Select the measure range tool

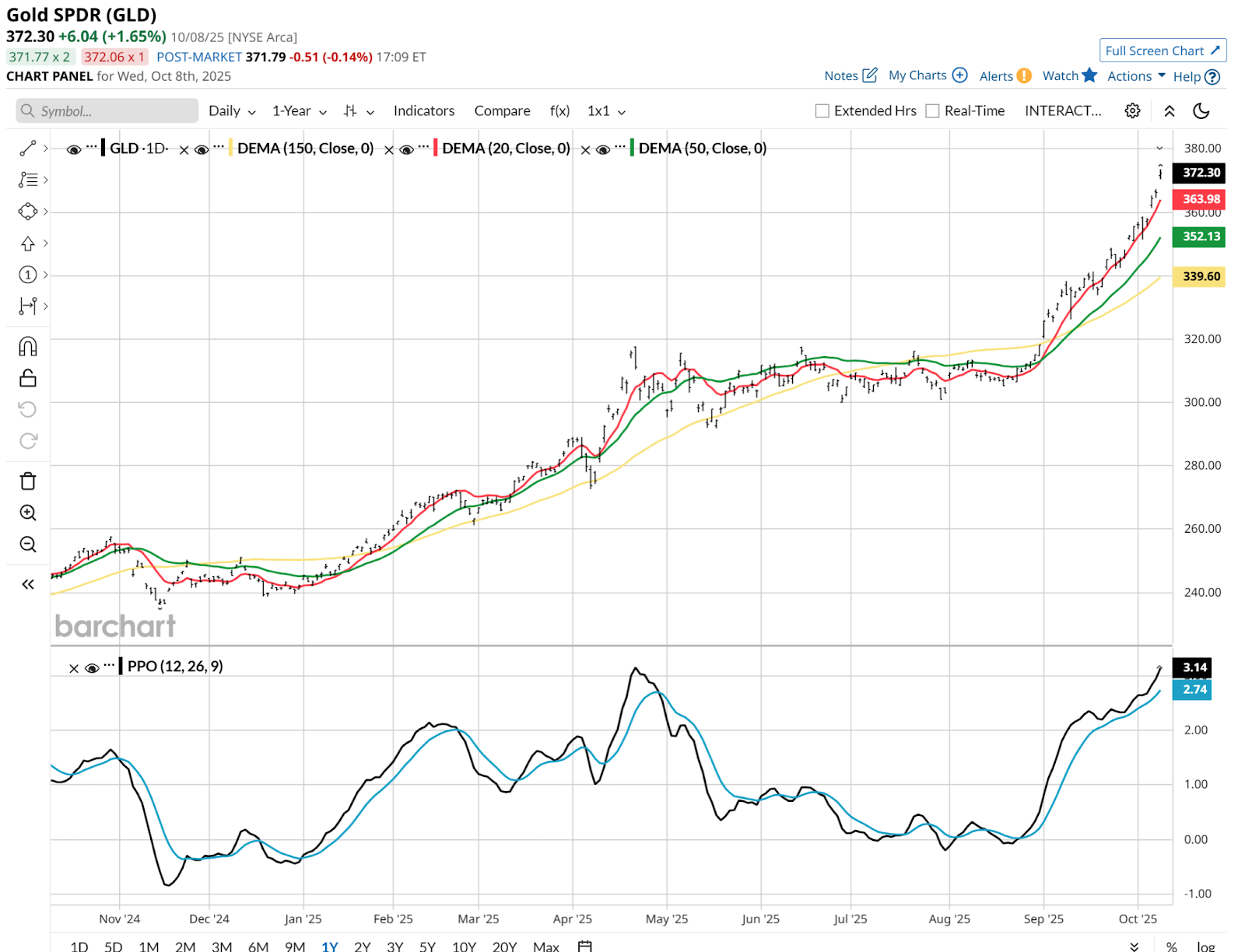(x=28, y=306)
